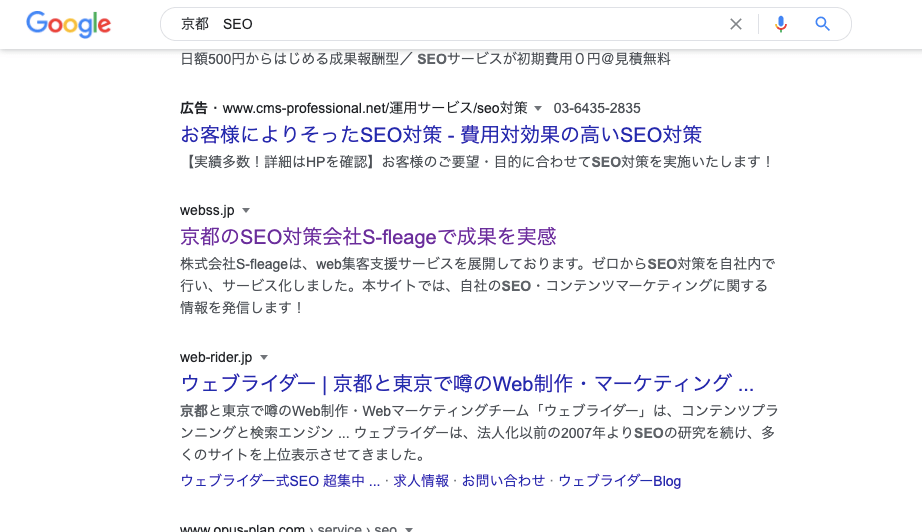Click ad phone number 03-6435-2835
Image resolution: width=922 pixels, height=532 pixels.
click(597, 108)
